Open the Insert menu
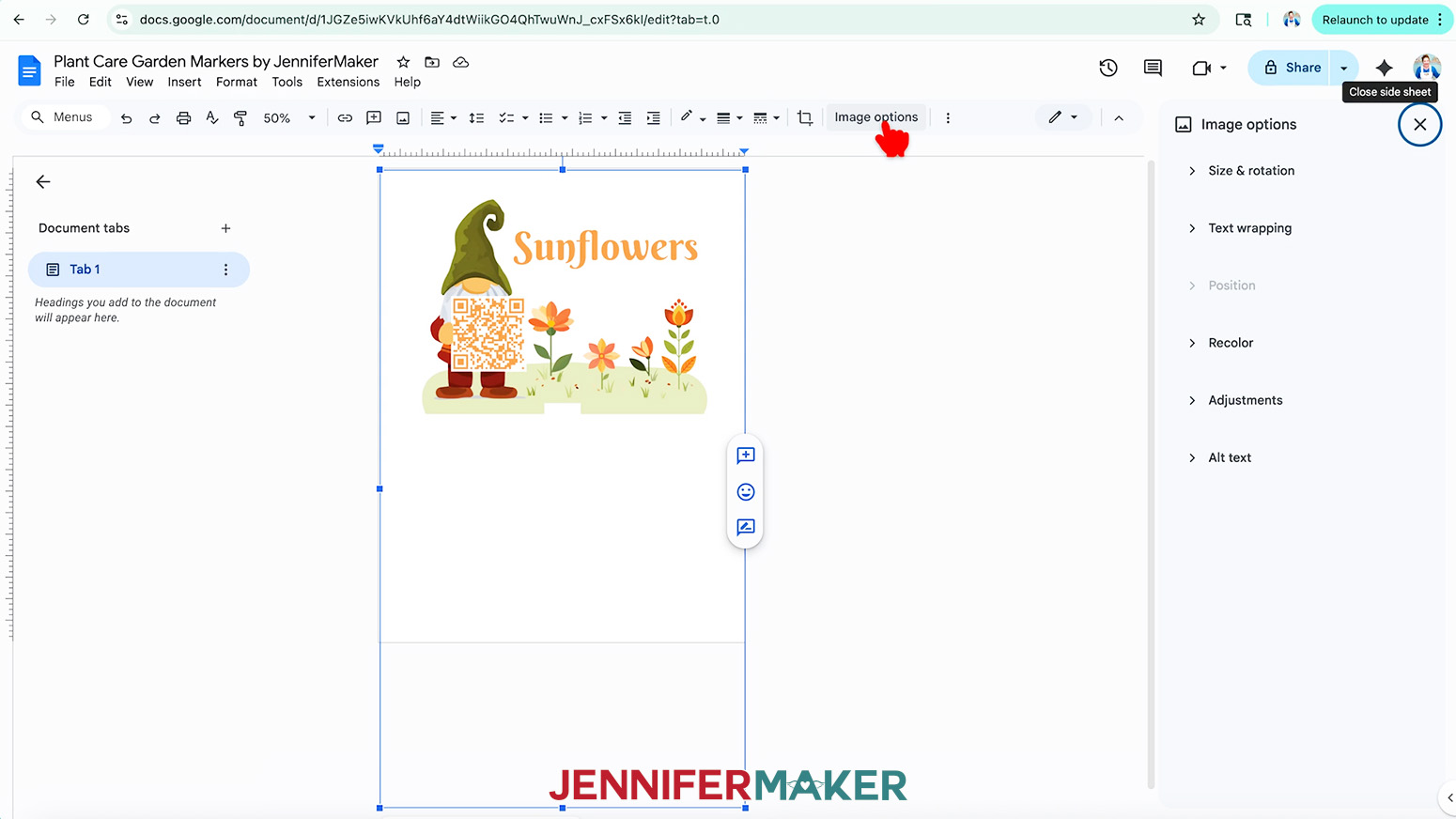The height and width of the screenshot is (819, 1456). click(x=184, y=83)
